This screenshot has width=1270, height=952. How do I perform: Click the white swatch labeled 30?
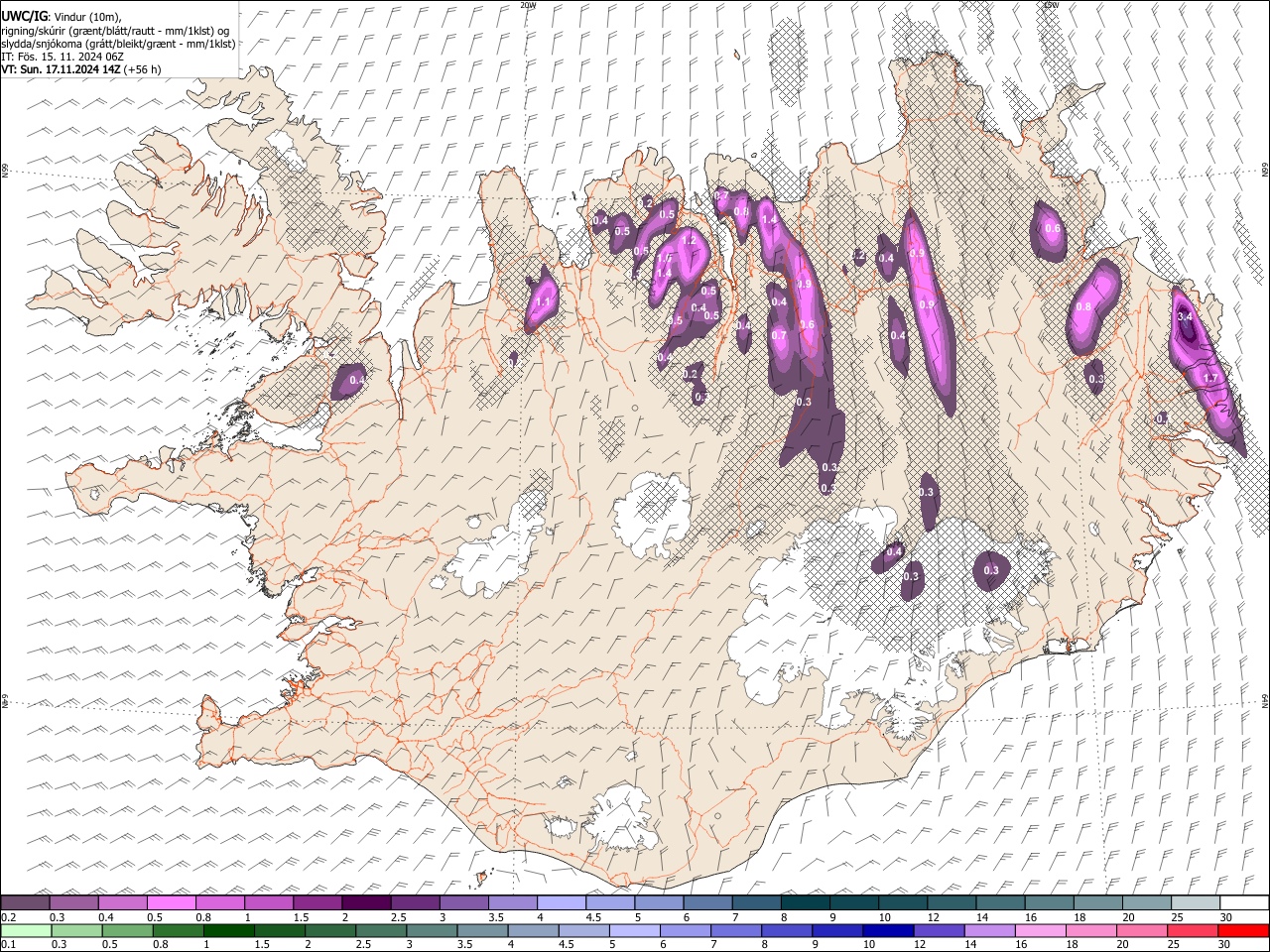pos(1243,902)
